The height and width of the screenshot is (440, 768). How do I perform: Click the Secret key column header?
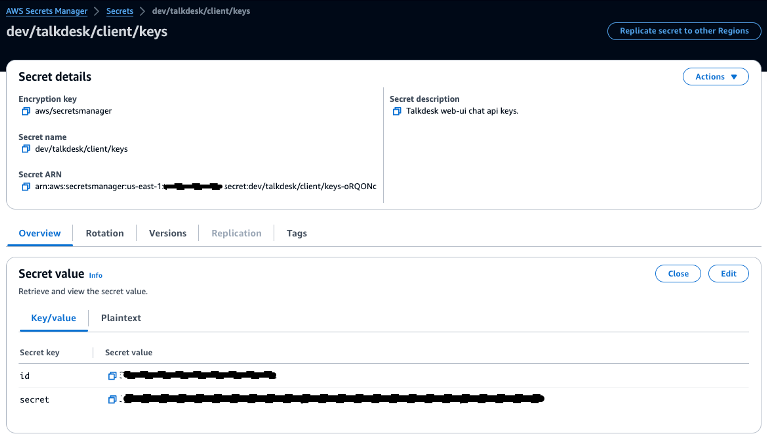(39, 352)
